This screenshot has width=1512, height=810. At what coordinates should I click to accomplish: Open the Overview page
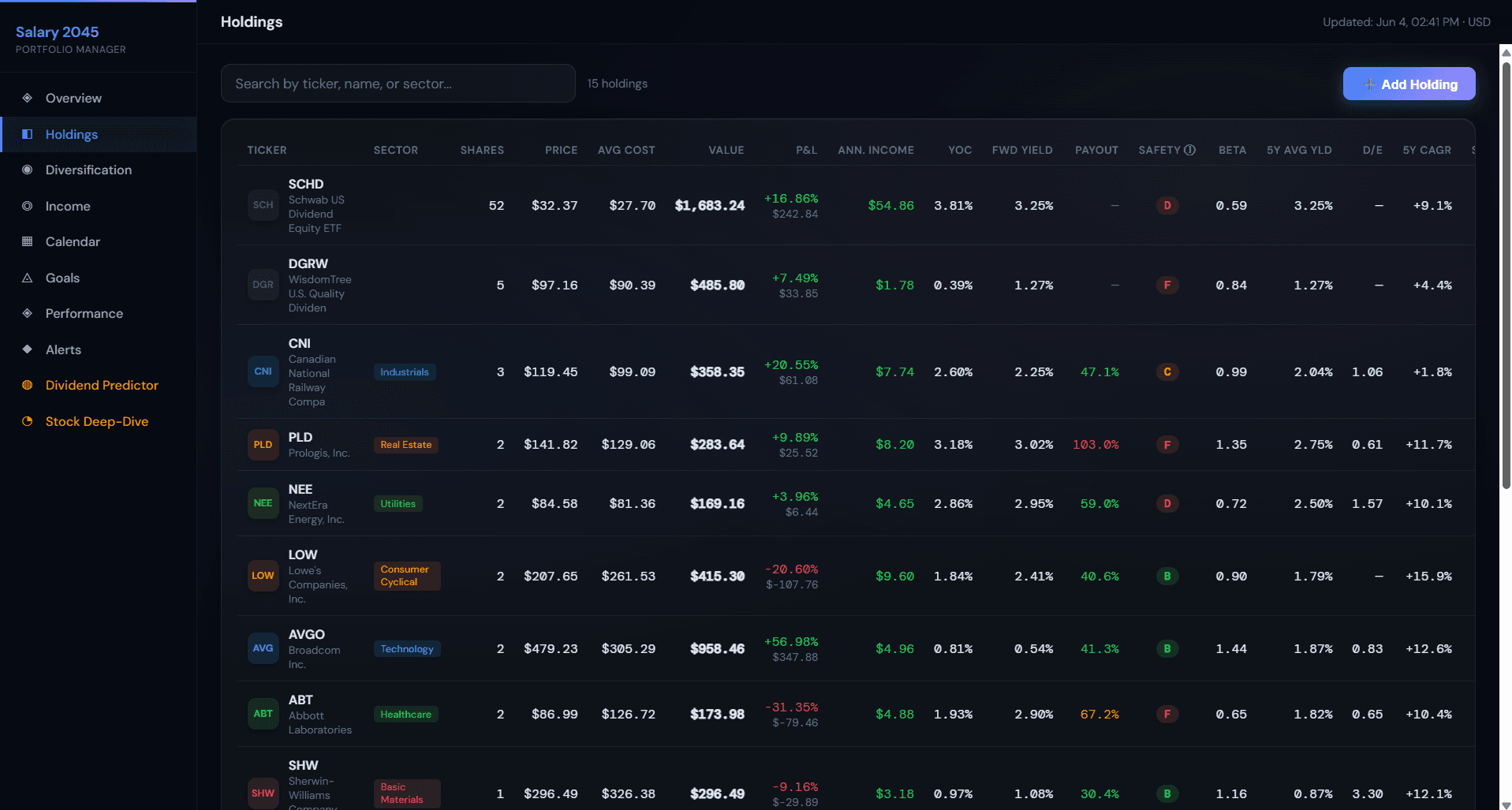coord(99,98)
